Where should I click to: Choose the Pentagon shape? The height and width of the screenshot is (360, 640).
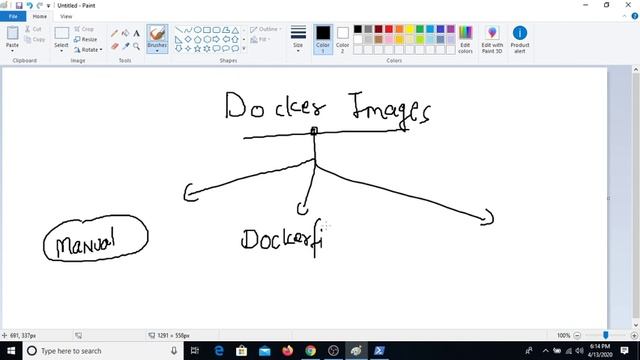[x=198, y=40]
